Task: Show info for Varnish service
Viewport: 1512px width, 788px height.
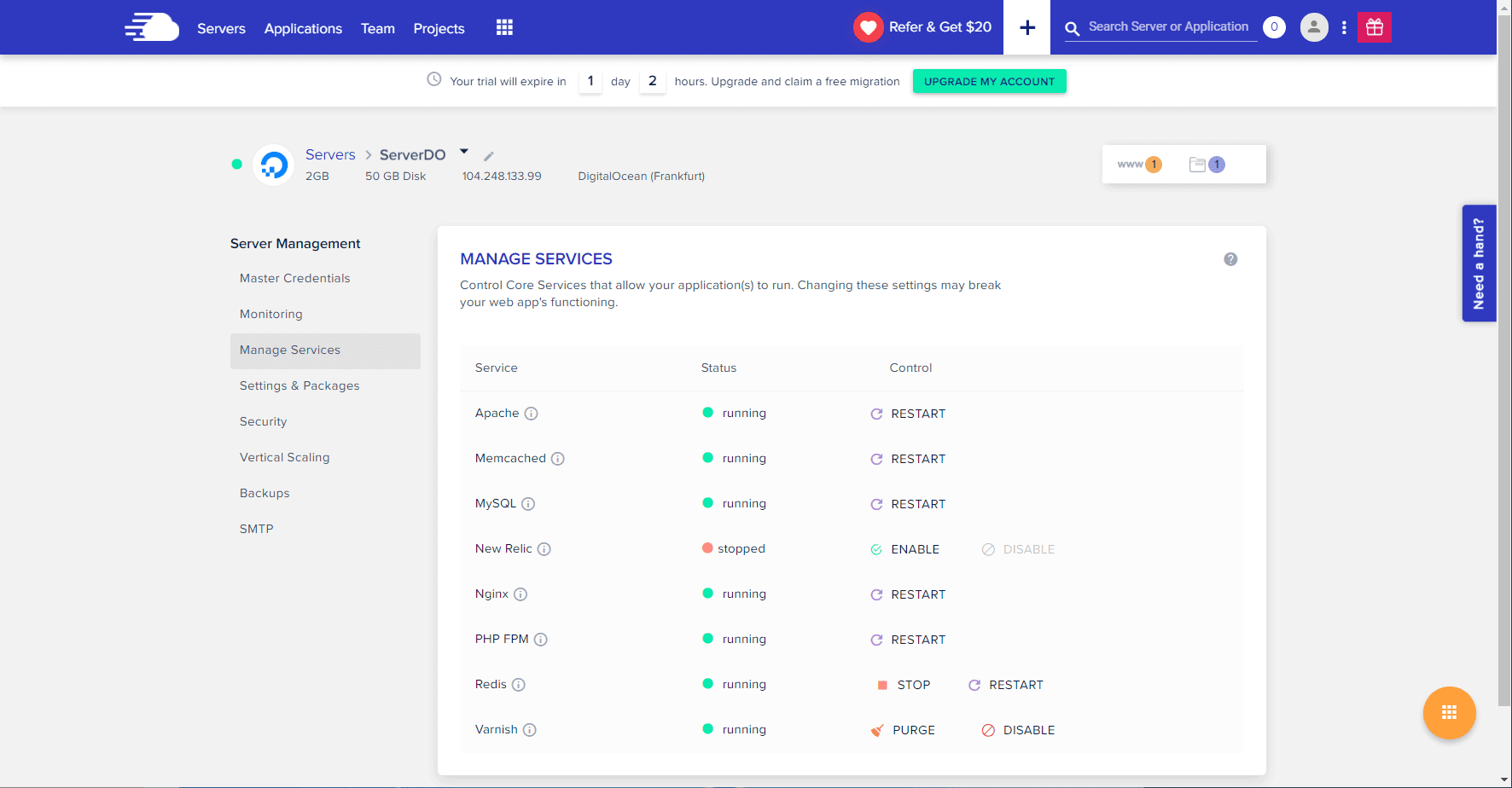Action: pos(530,730)
